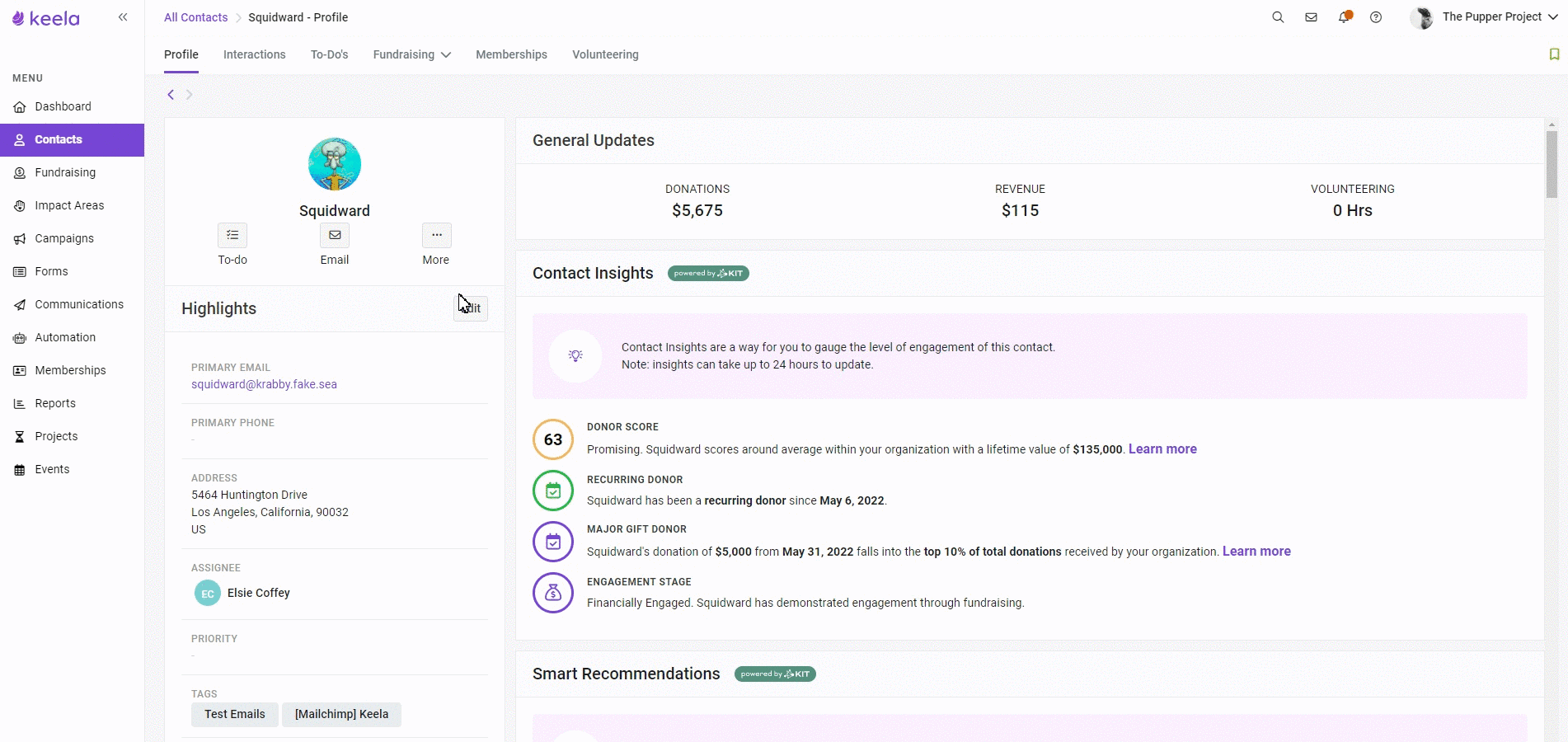Click the squidward@krabby.fake.sea email link

[264, 384]
